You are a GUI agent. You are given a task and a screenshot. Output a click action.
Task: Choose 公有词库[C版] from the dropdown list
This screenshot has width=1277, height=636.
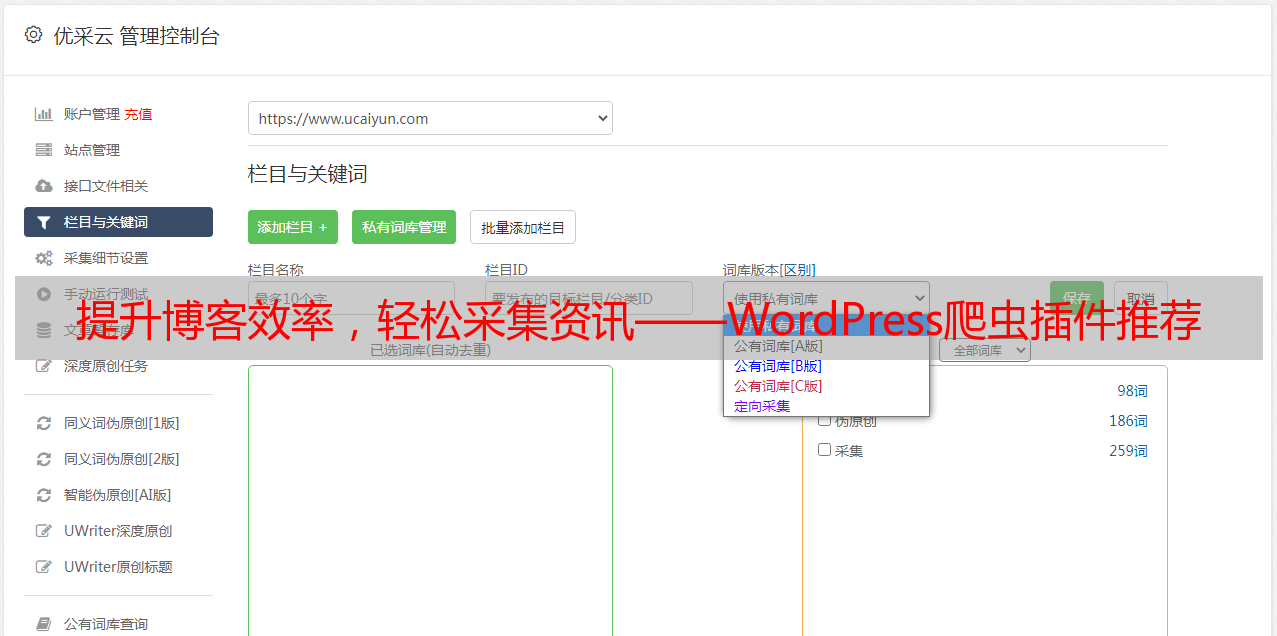click(826, 385)
